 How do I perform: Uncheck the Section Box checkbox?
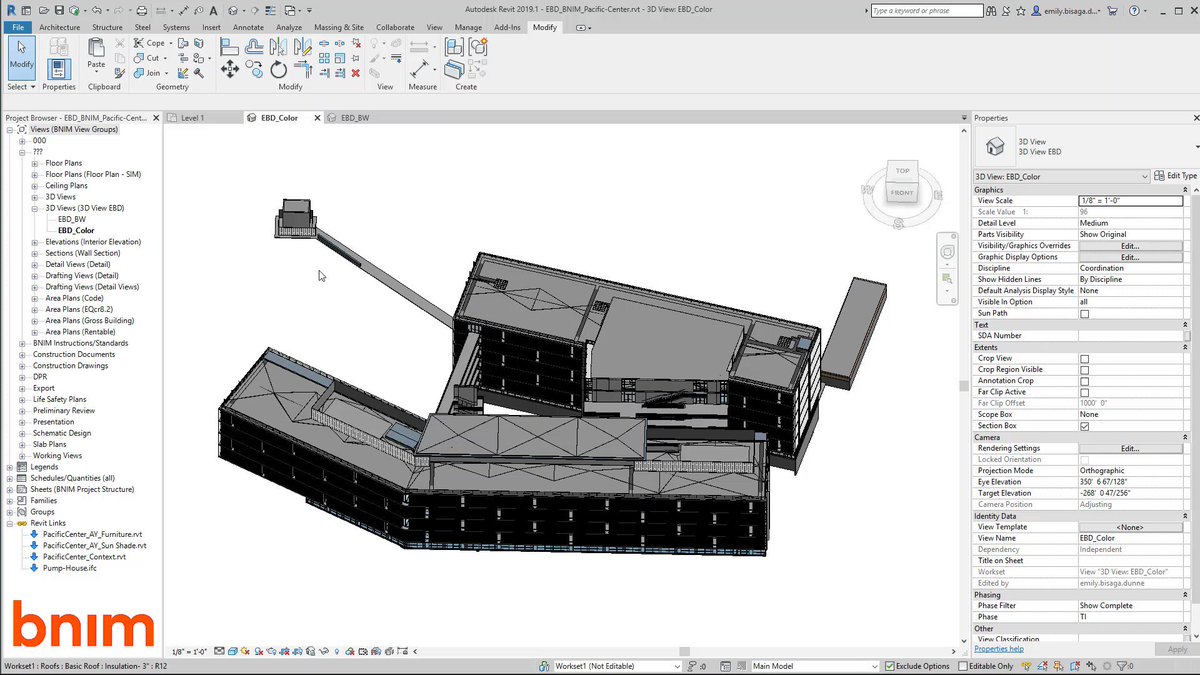[1084, 426]
